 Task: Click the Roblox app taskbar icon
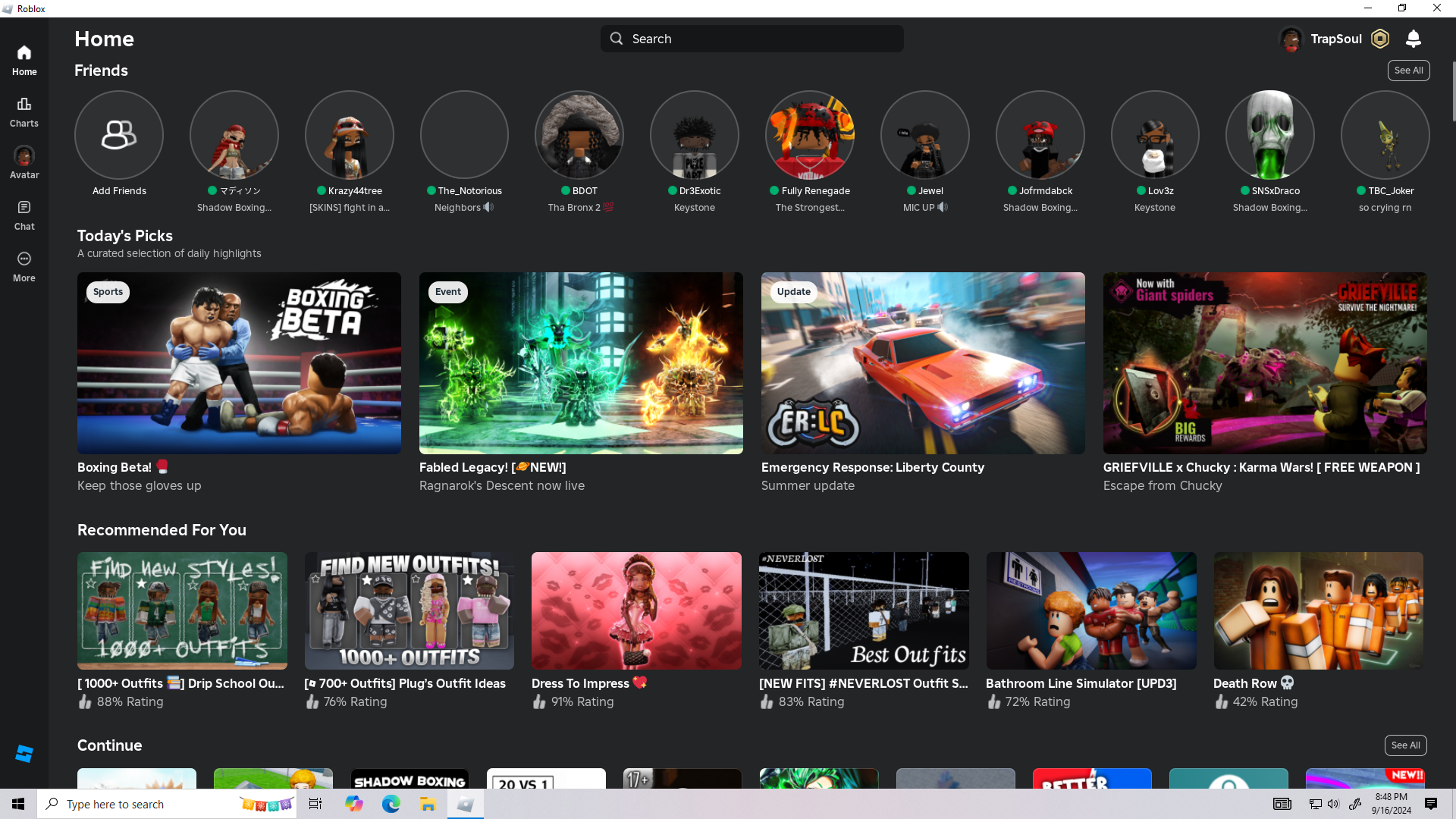pos(466,804)
